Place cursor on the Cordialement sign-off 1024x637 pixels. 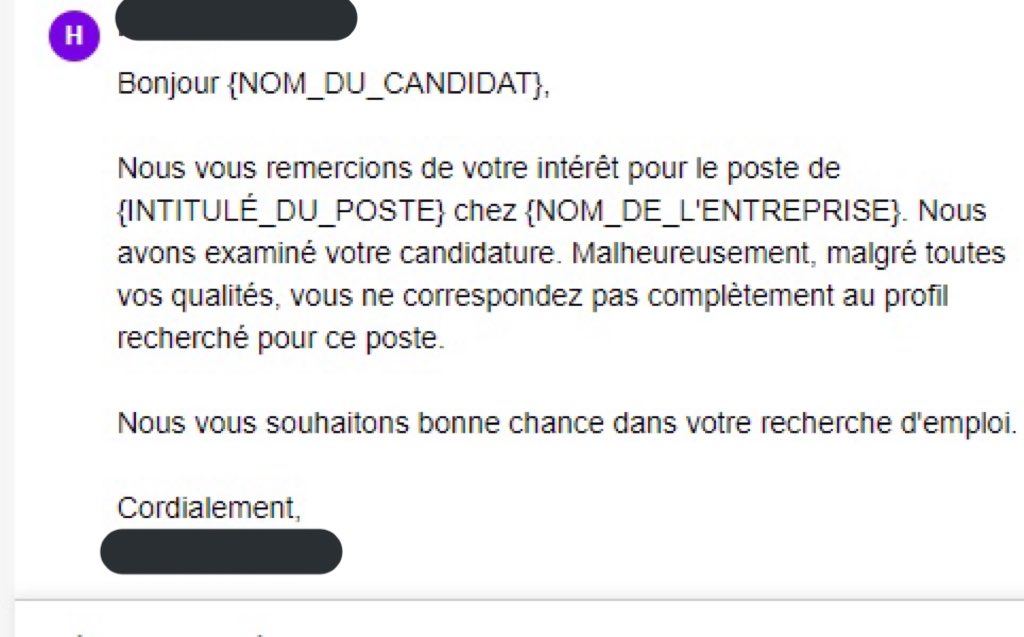pyautogui.click(x=209, y=508)
